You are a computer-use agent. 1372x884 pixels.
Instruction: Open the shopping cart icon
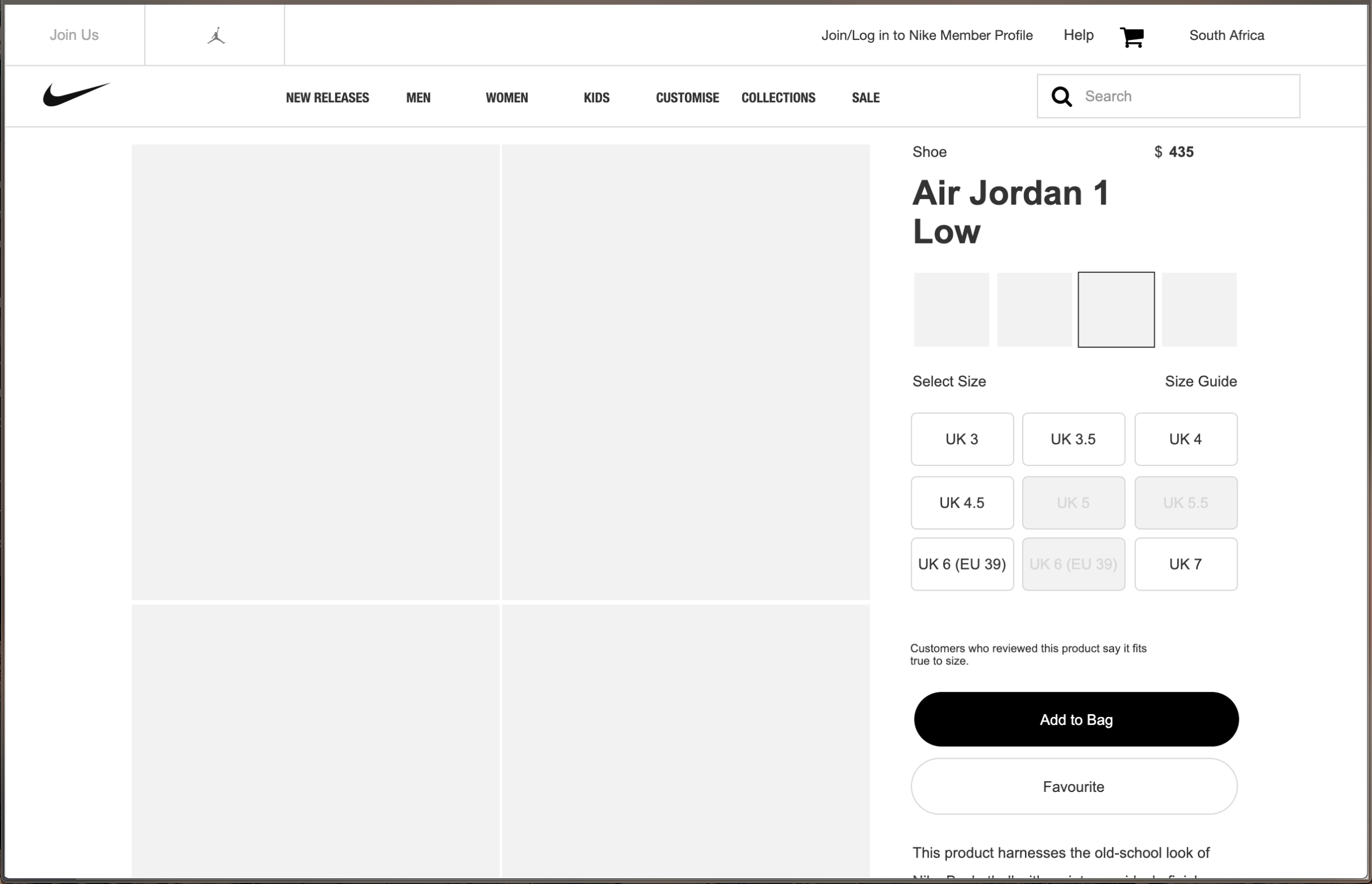coord(1132,37)
